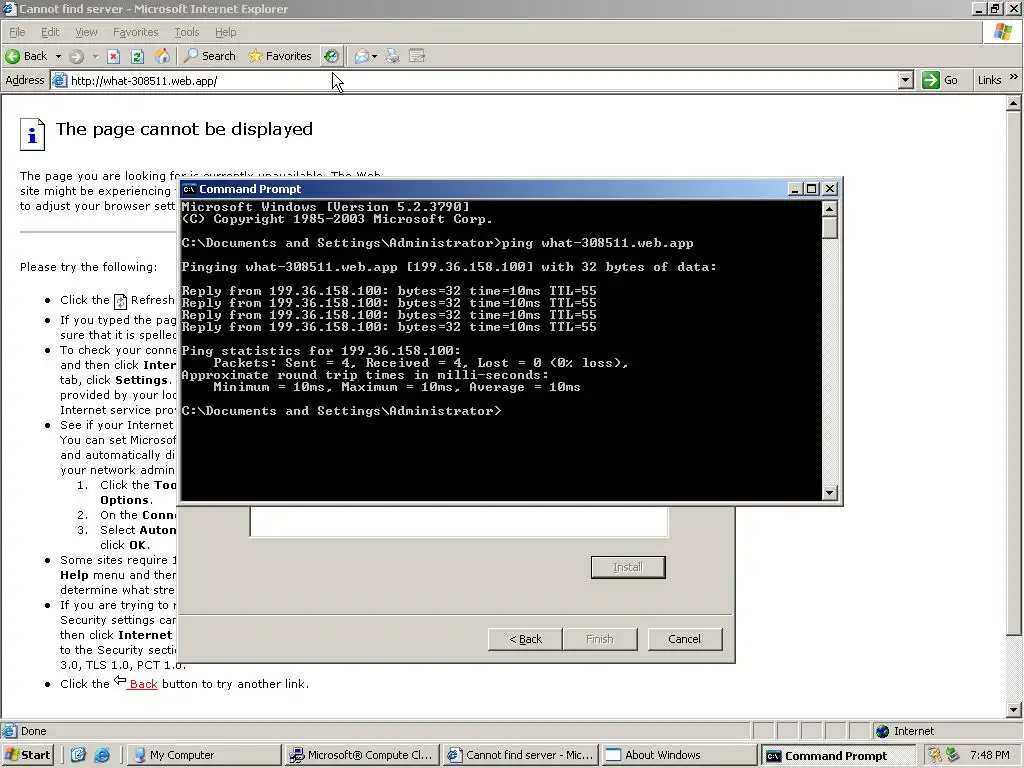Screen dimensions: 1024x768
Task: Click Command Prompt taskbar button
Action: pos(837,756)
